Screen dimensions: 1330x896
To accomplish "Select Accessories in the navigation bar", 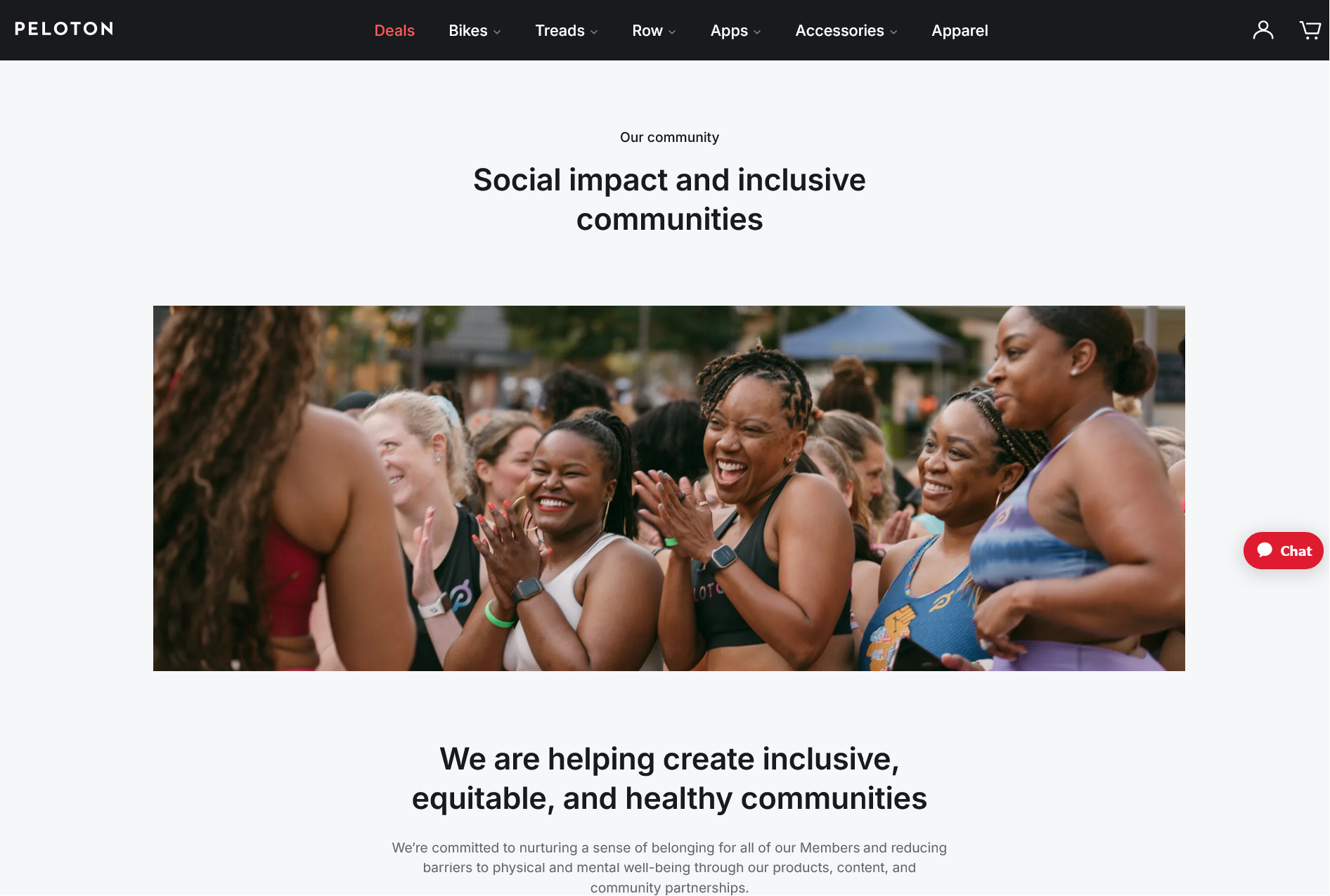I will [839, 30].
